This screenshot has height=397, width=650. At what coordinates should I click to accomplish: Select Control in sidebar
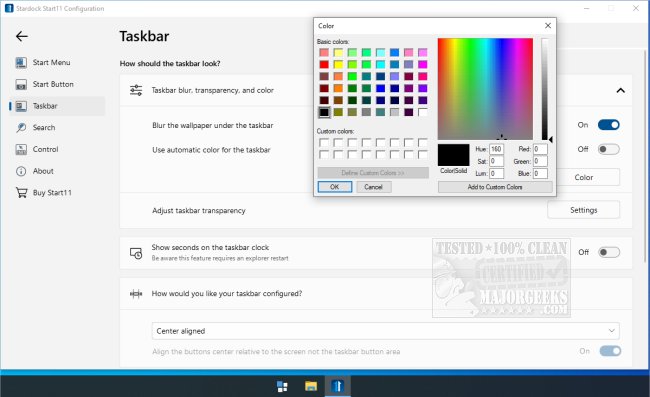coord(46,149)
